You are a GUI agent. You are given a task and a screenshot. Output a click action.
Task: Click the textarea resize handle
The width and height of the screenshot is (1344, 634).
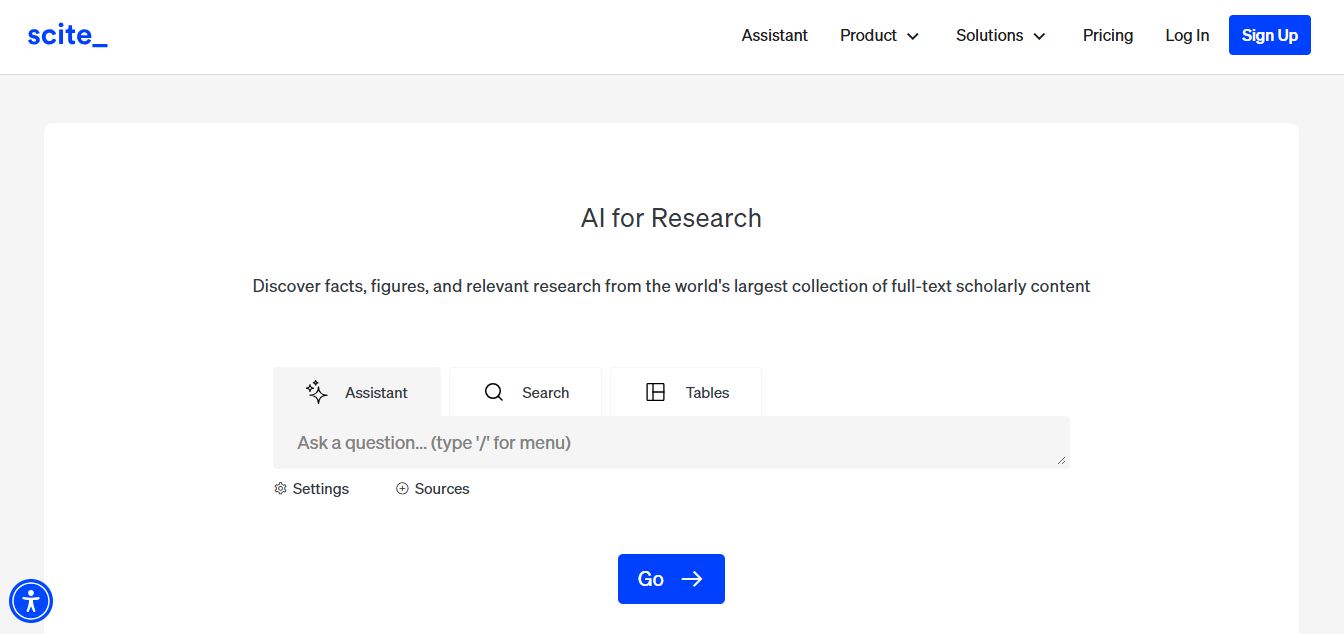click(x=1062, y=461)
